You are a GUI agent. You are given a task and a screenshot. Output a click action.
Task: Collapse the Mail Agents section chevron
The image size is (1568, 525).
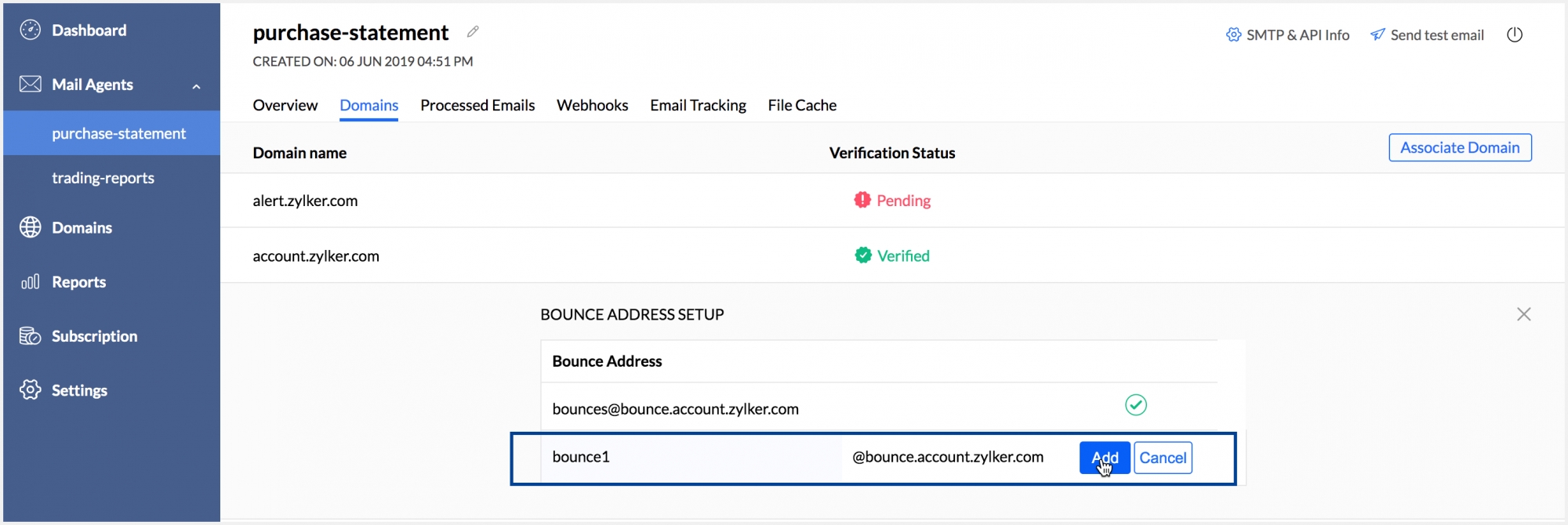pyautogui.click(x=196, y=86)
